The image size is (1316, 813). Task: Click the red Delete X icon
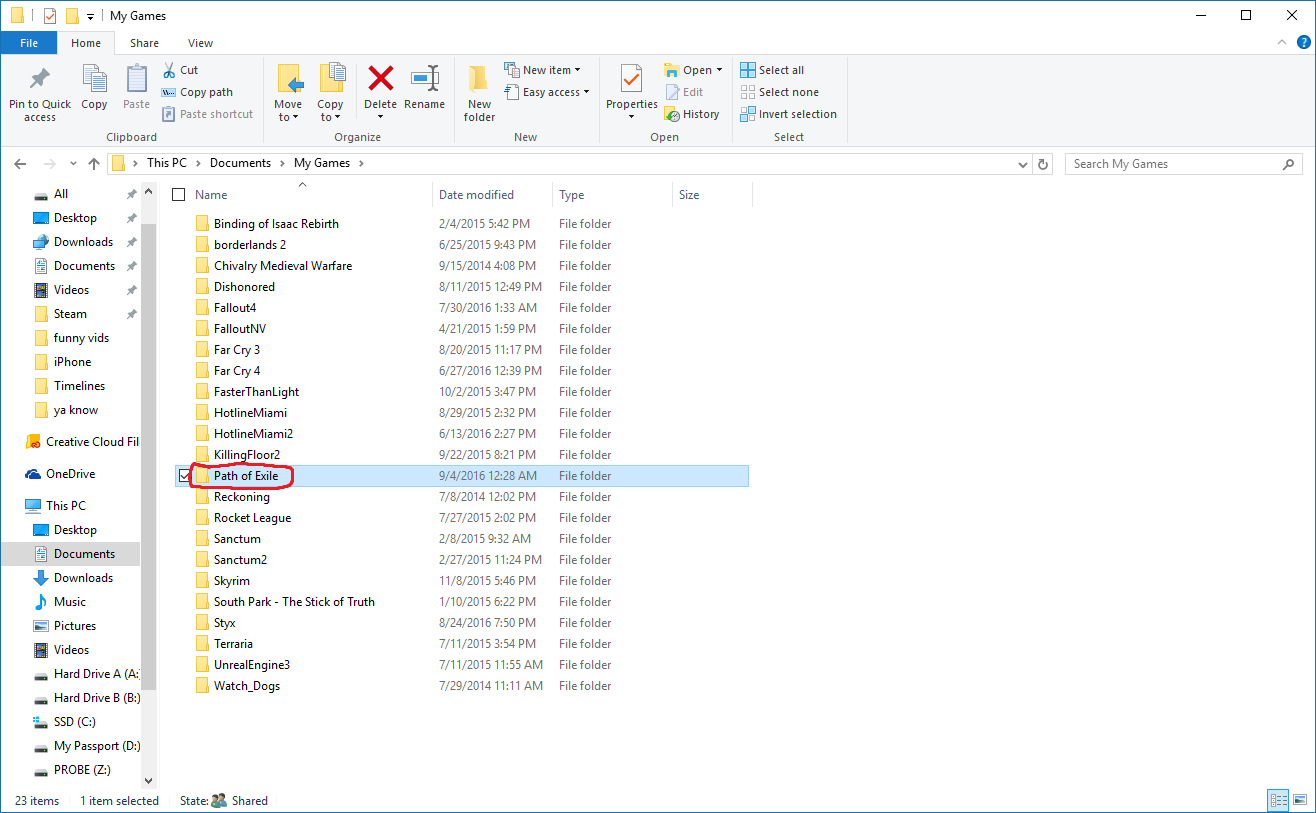pos(380,79)
